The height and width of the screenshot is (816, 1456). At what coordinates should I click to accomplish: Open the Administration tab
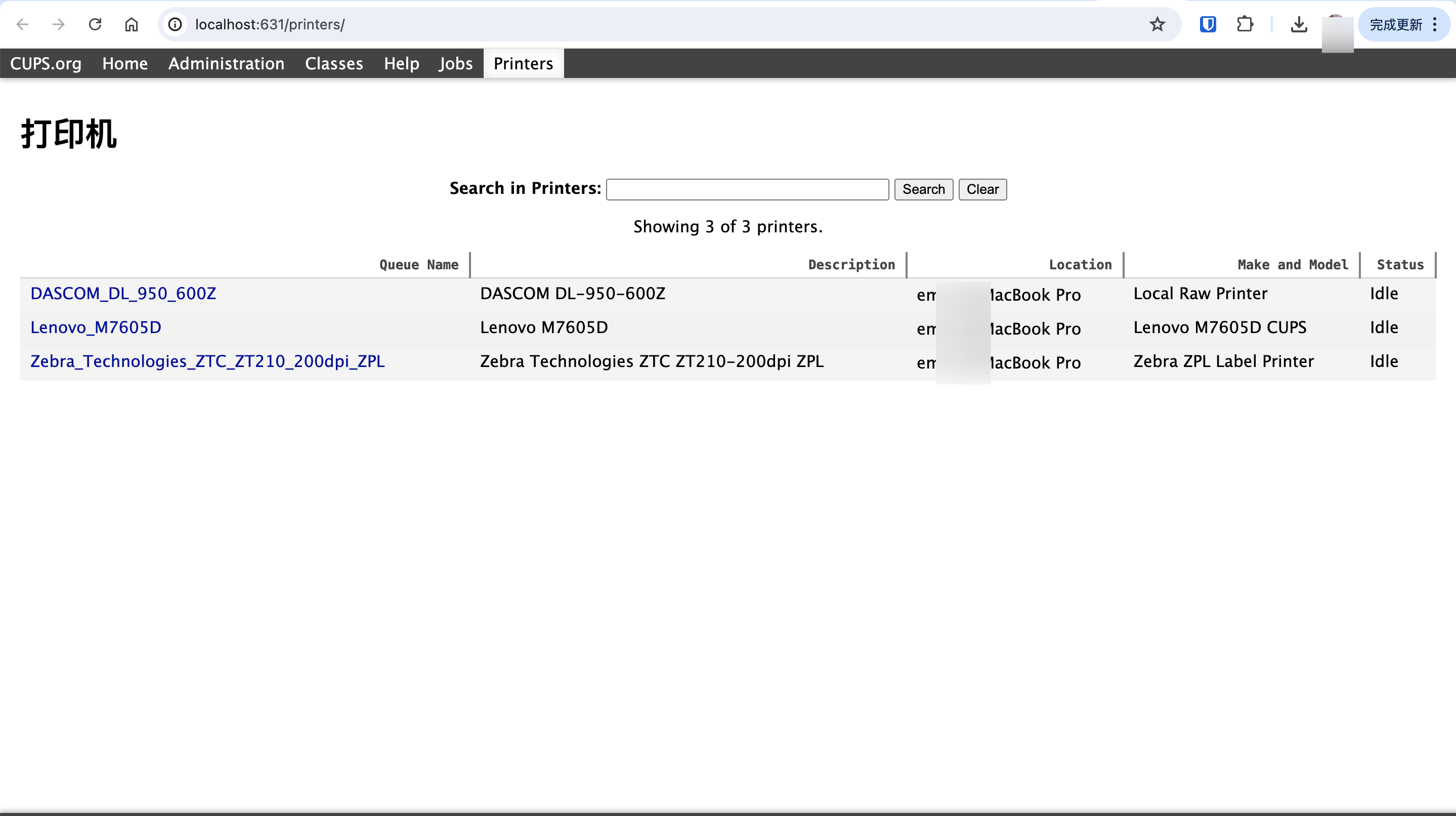(x=226, y=63)
